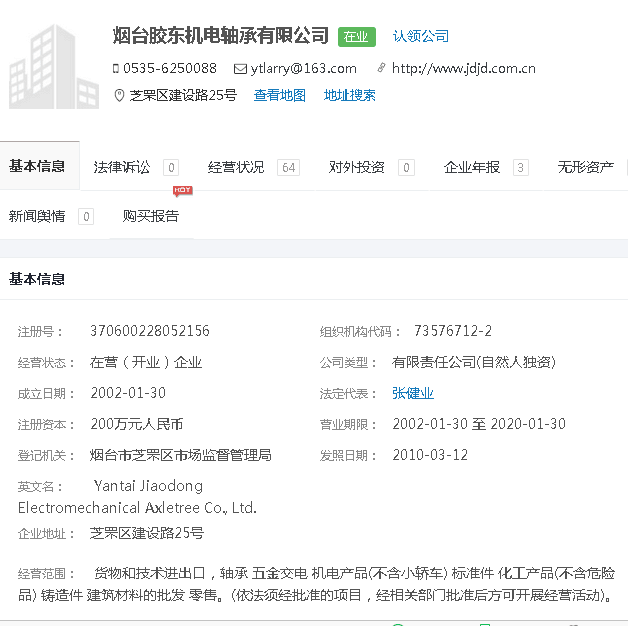Open the 查看地图 link
Viewport: 628px width, 626px height.
pos(279,96)
